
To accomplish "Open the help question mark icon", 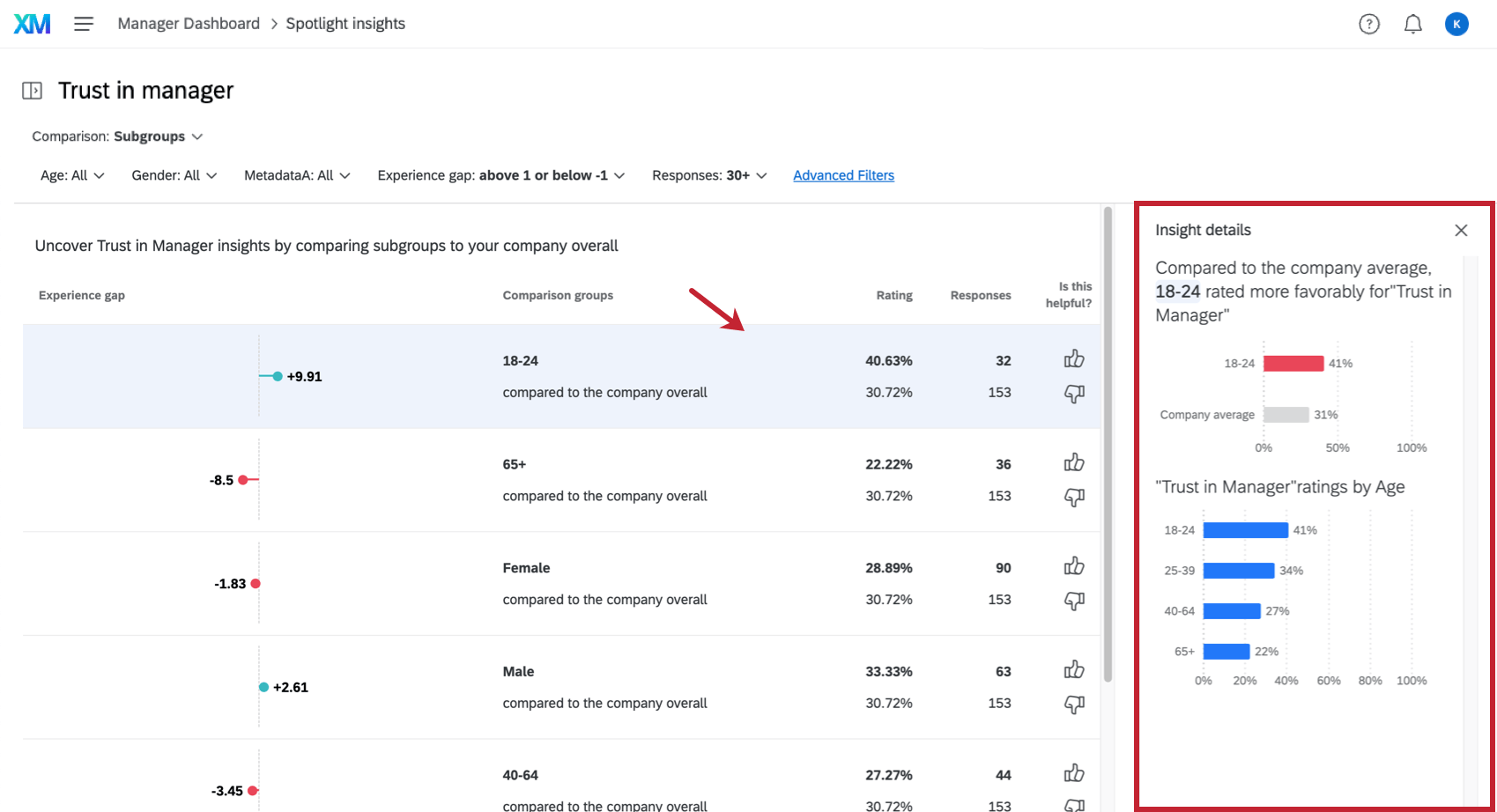I will pyautogui.click(x=1368, y=24).
